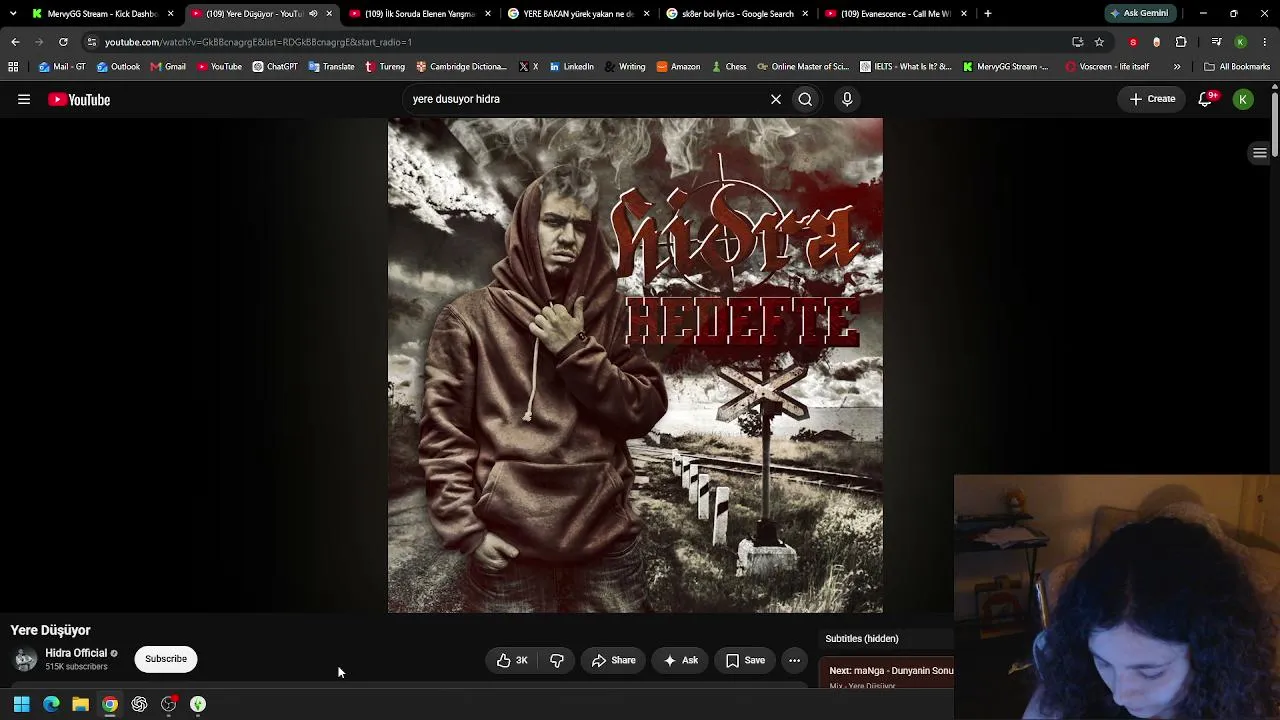Toggle the playlist panel icon
Screen dimensions: 1280x720
[x=1260, y=152]
